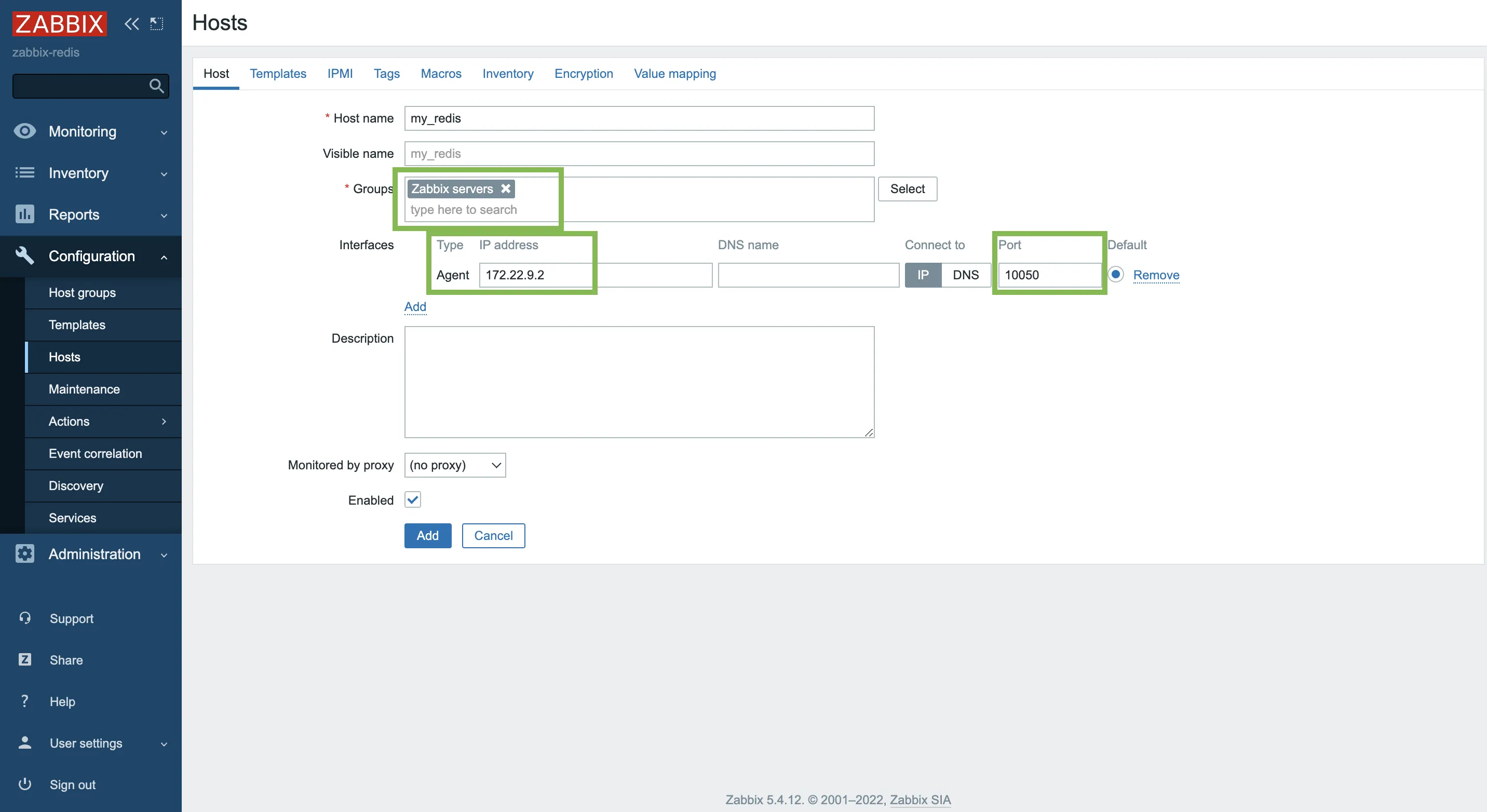Open Support from the sidebar
1487x812 pixels.
click(x=71, y=618)
